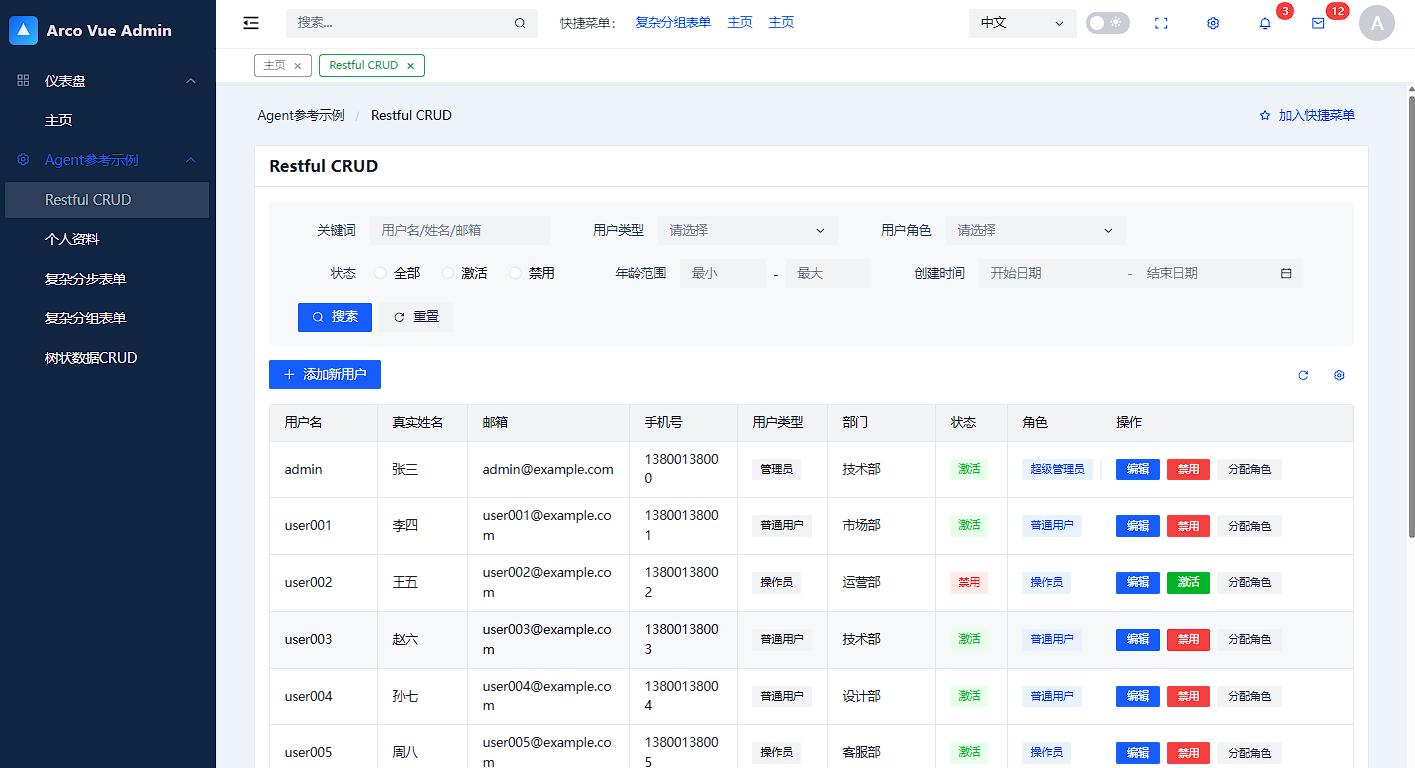Open the page settings gear icon
The height and width of the screenshot is (768, 1415).
pos(1212,22)
